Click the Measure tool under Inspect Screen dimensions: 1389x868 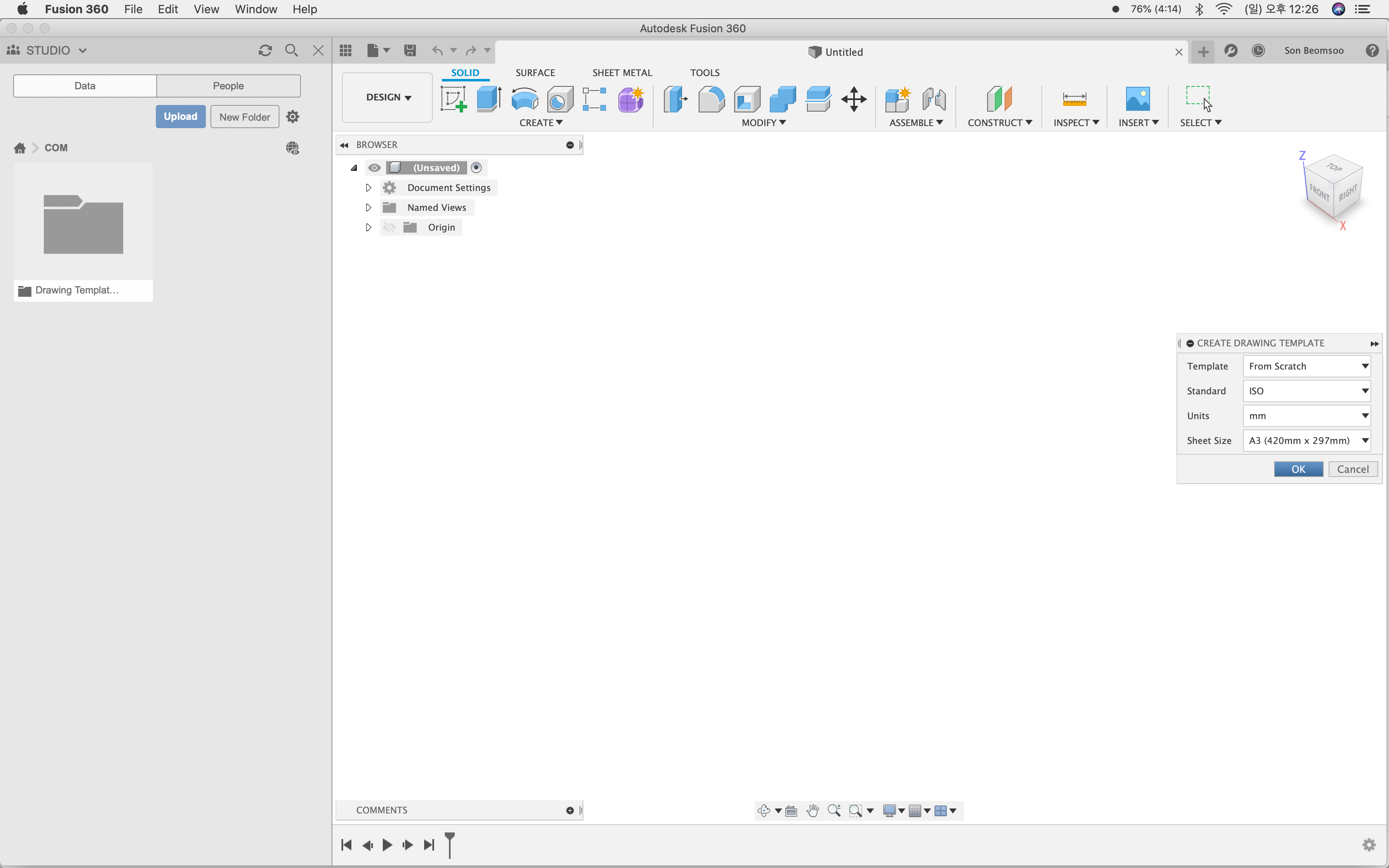tap(1074, 99)
